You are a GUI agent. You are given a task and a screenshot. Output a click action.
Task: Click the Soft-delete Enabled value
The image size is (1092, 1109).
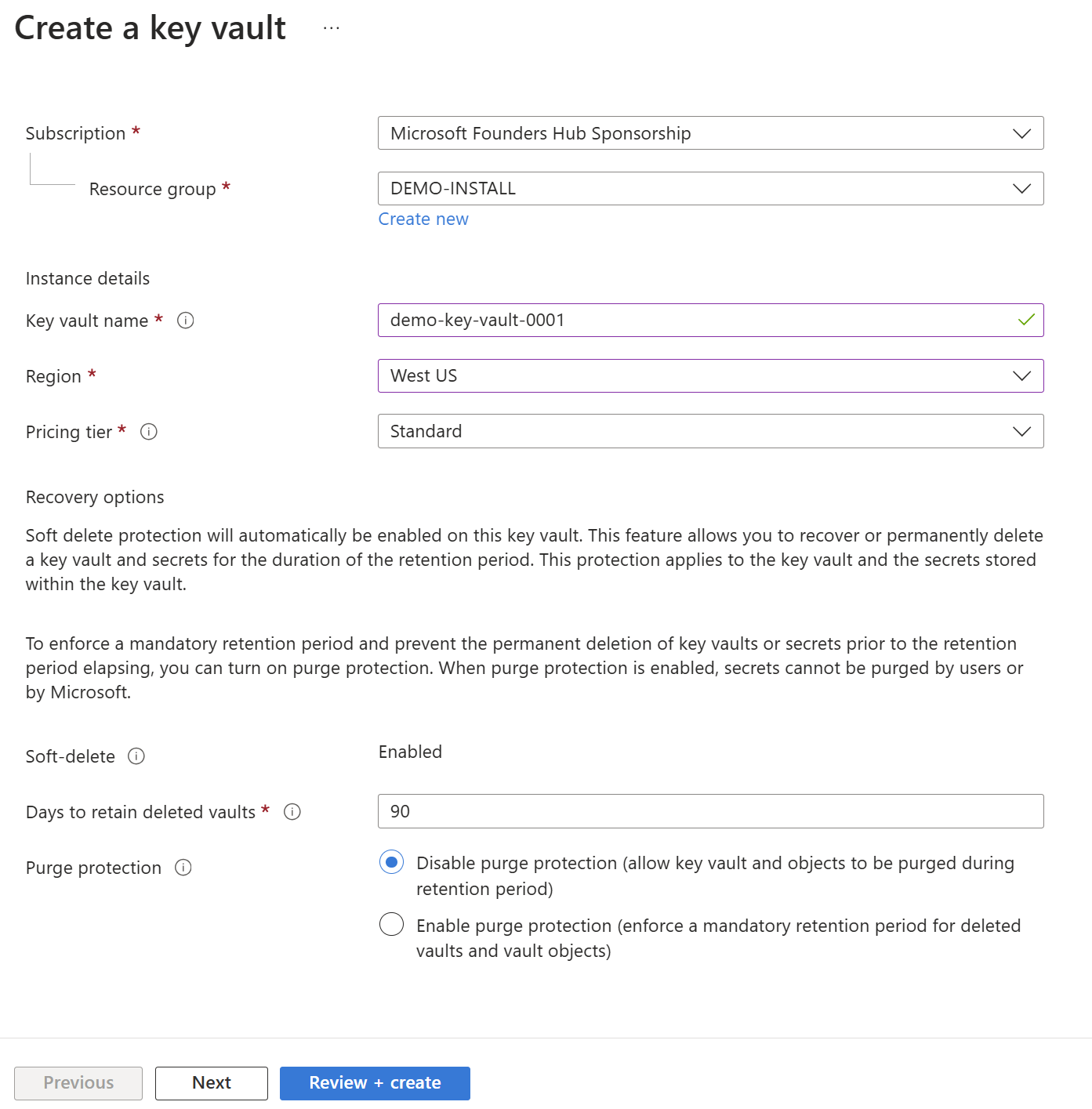[x=410, y=752]
